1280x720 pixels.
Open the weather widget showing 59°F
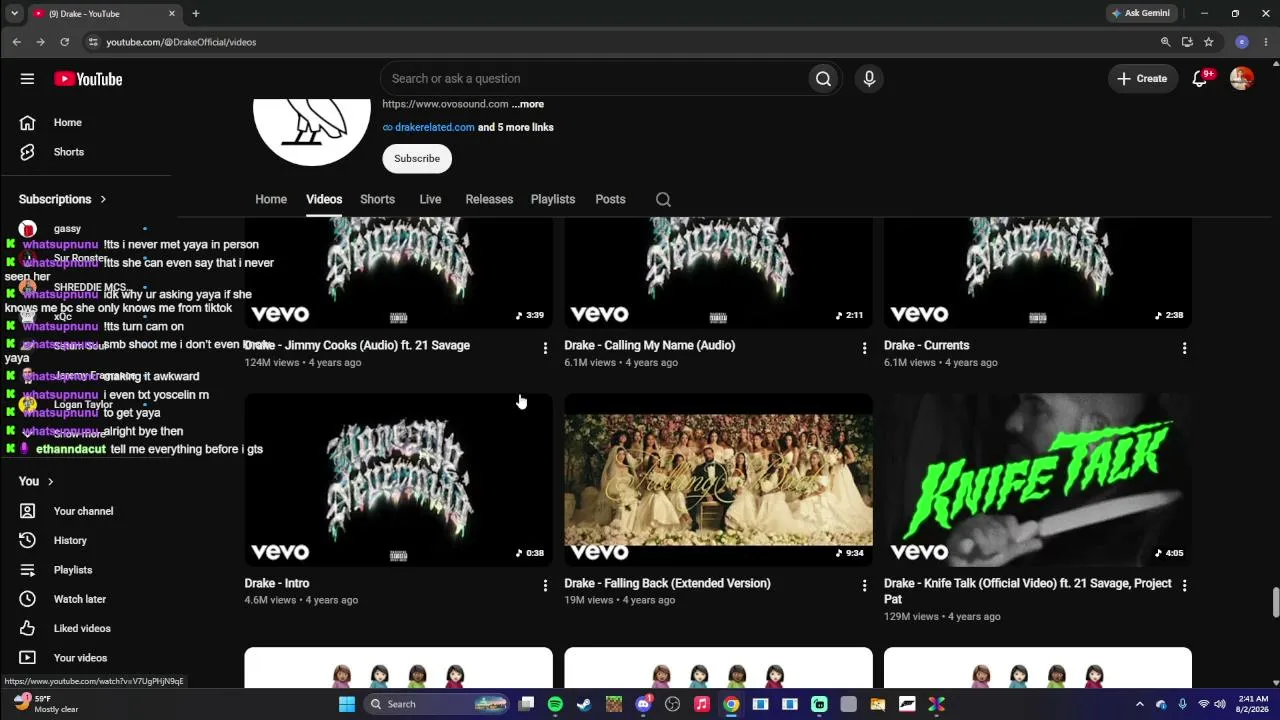tap(45, 704)
